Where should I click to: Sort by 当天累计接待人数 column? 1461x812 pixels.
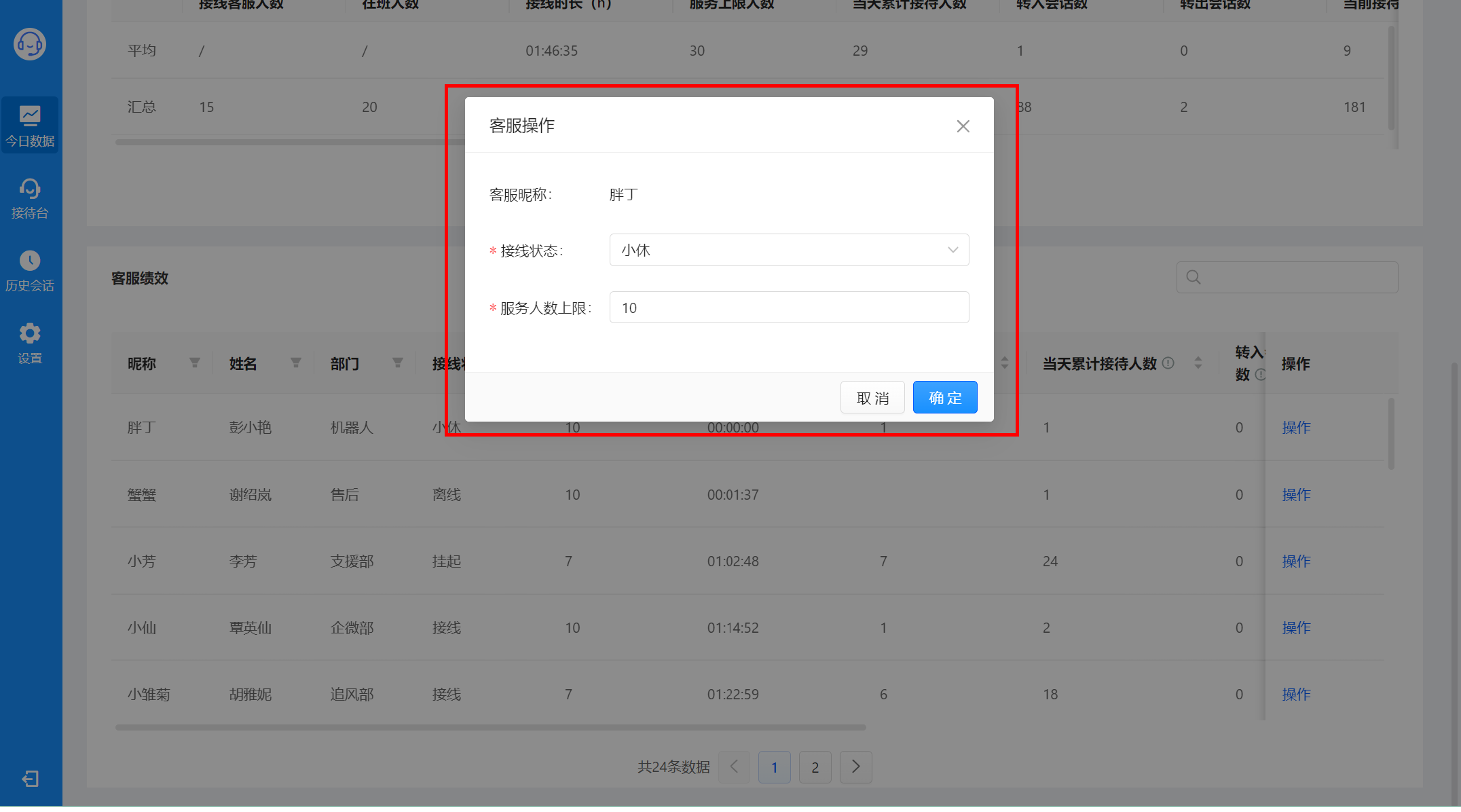pos(1198,363)
